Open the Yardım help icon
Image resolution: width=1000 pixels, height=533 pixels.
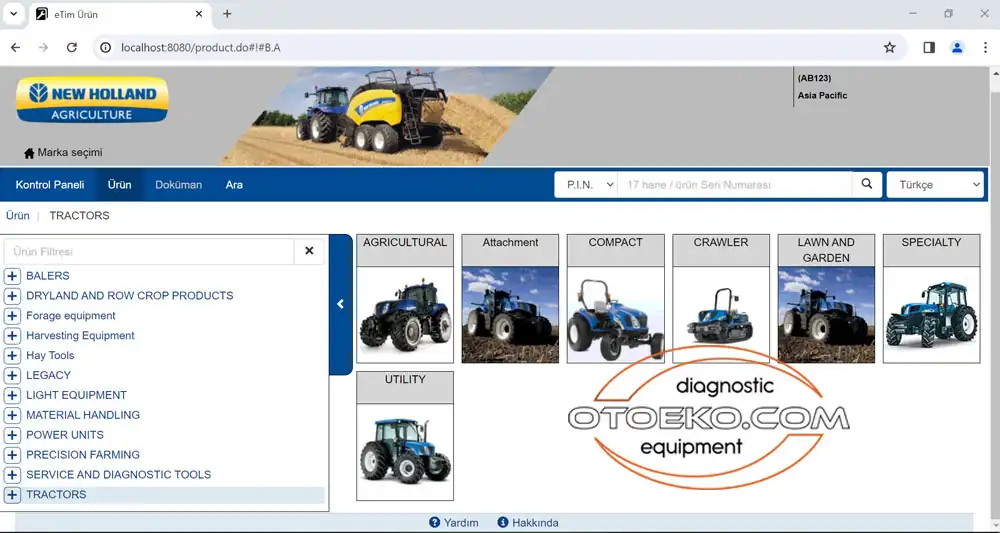435,522
